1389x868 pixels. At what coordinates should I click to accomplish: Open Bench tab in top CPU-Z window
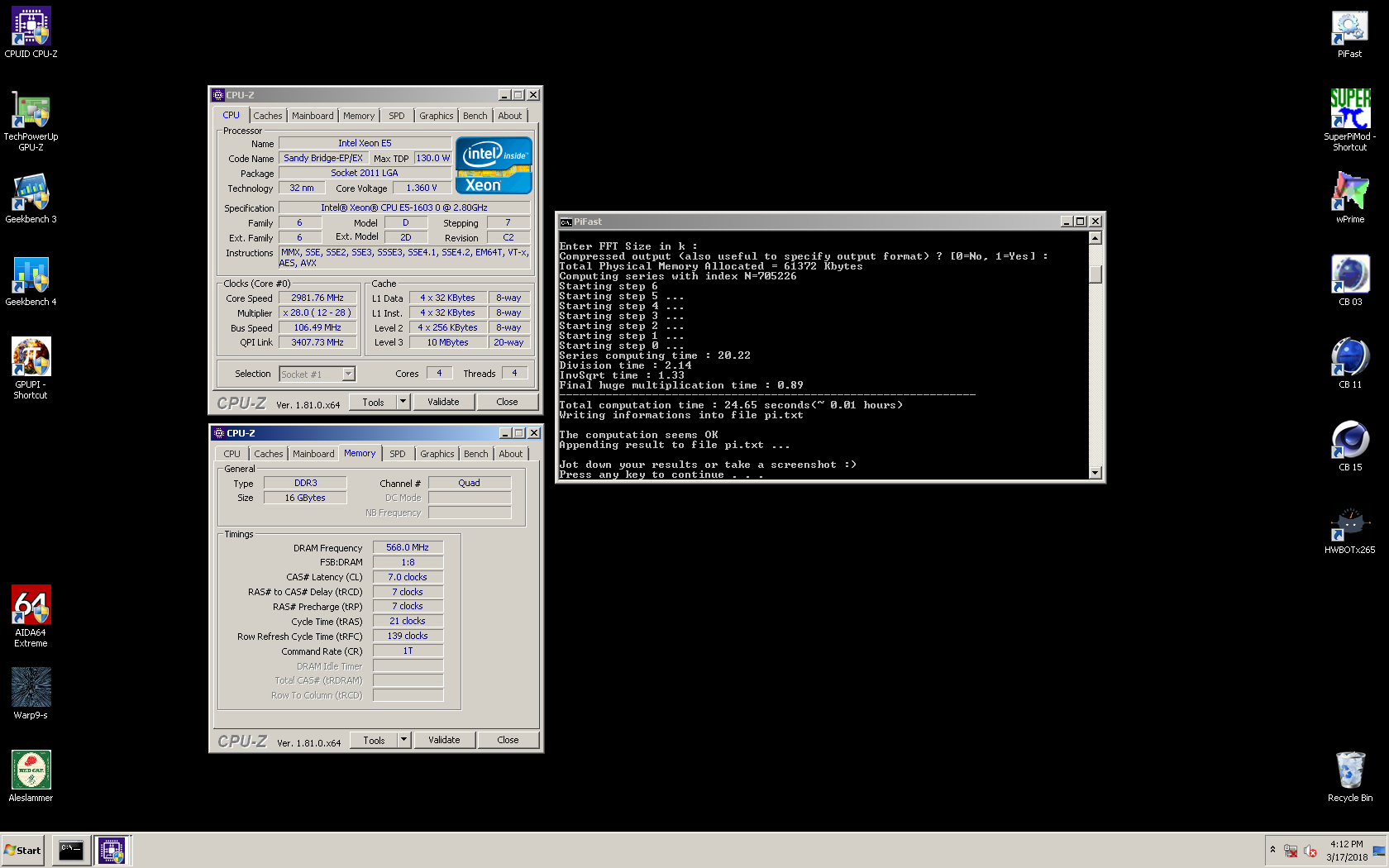(x=475, y=116)
